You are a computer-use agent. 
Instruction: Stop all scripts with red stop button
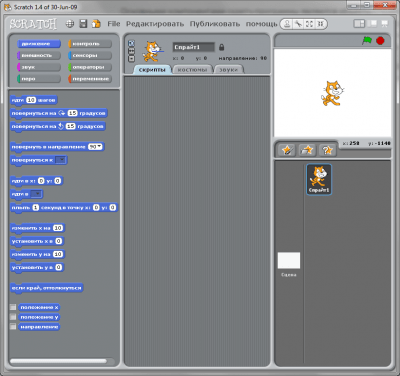380,41
